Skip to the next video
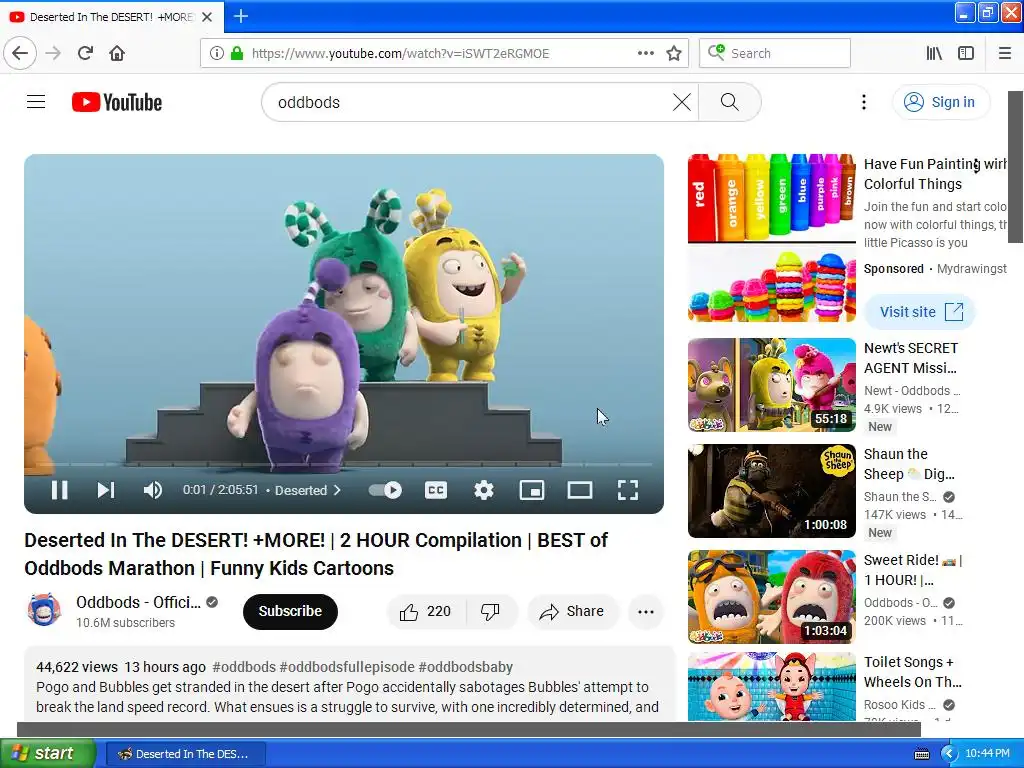 coord(106,490)
